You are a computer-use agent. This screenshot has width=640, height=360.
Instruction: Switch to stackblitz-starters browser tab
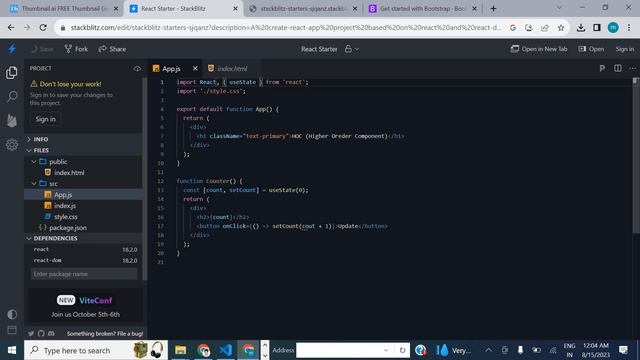(x=303, y=9)
